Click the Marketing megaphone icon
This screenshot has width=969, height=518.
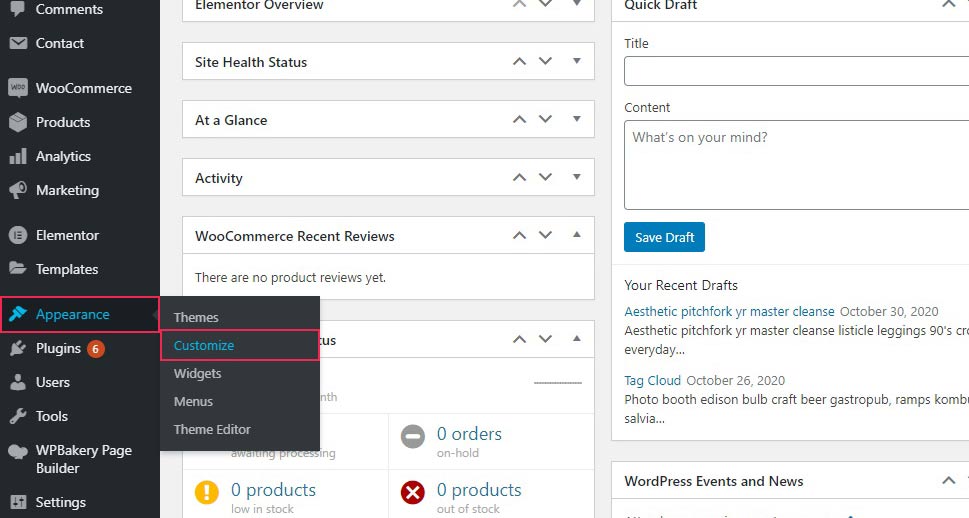18,190
